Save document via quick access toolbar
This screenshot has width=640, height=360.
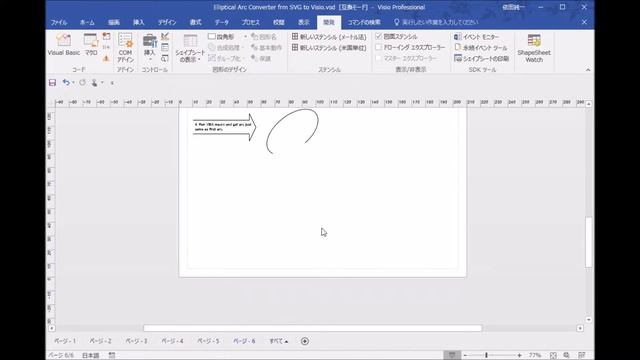coord(52,82)
